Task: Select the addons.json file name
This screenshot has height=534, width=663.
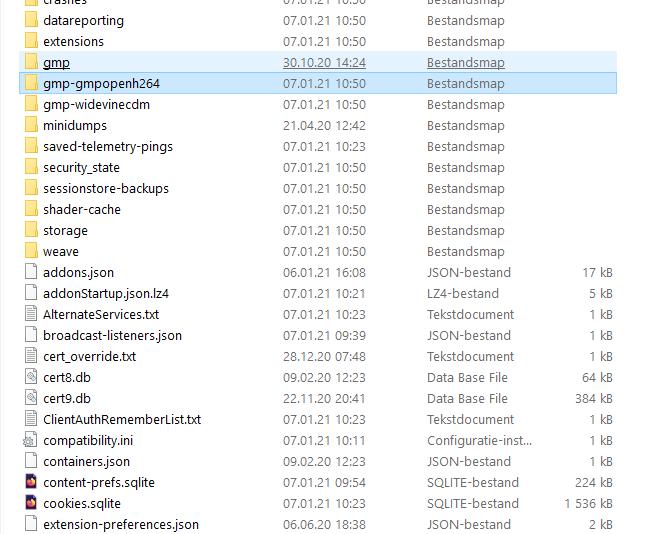Action: (78, 272)
